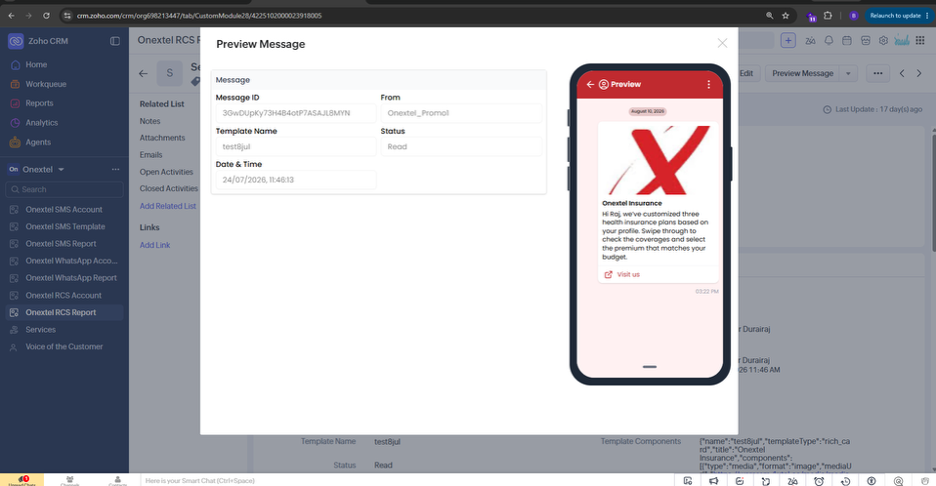Open Onextel WhatsApp Report module
The image size is (936, 486).
click(x=70, y=278)
